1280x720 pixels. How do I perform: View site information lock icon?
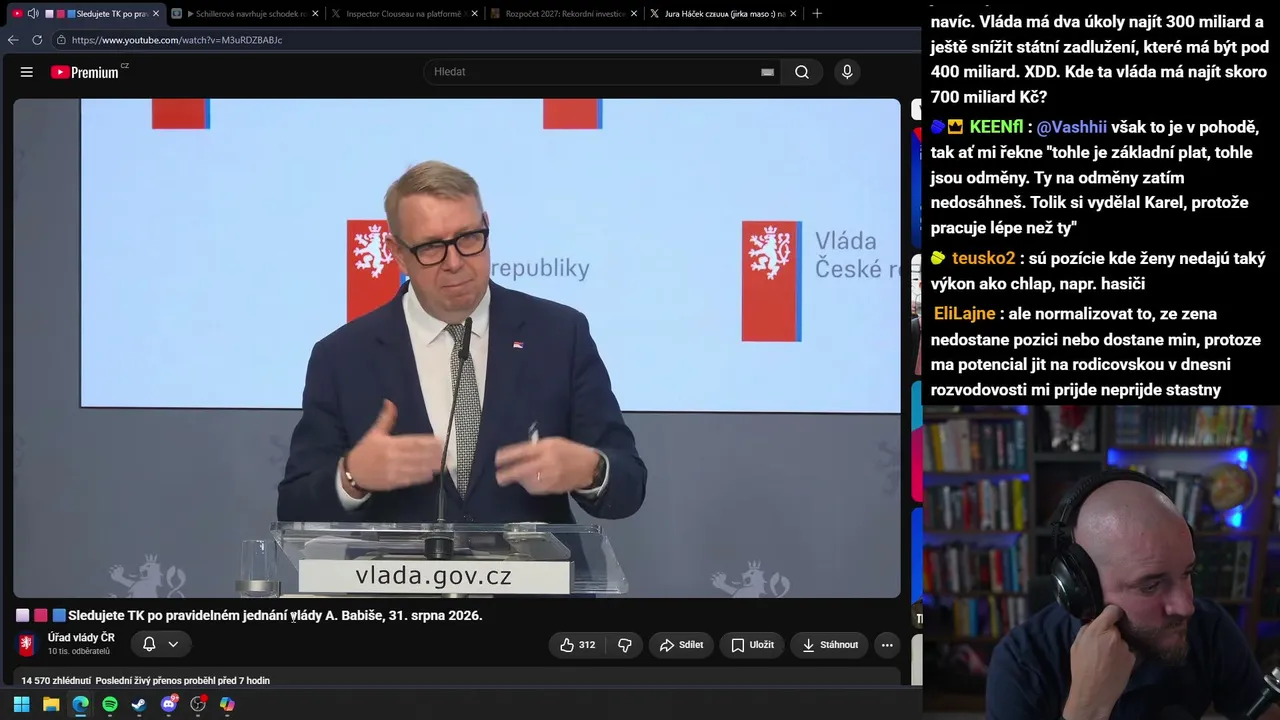61,40
